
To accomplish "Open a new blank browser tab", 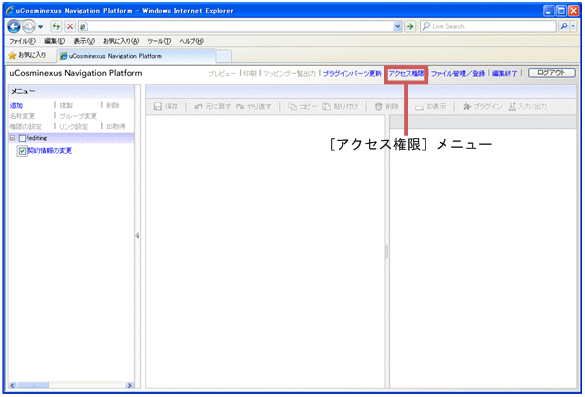I will 224,56.
